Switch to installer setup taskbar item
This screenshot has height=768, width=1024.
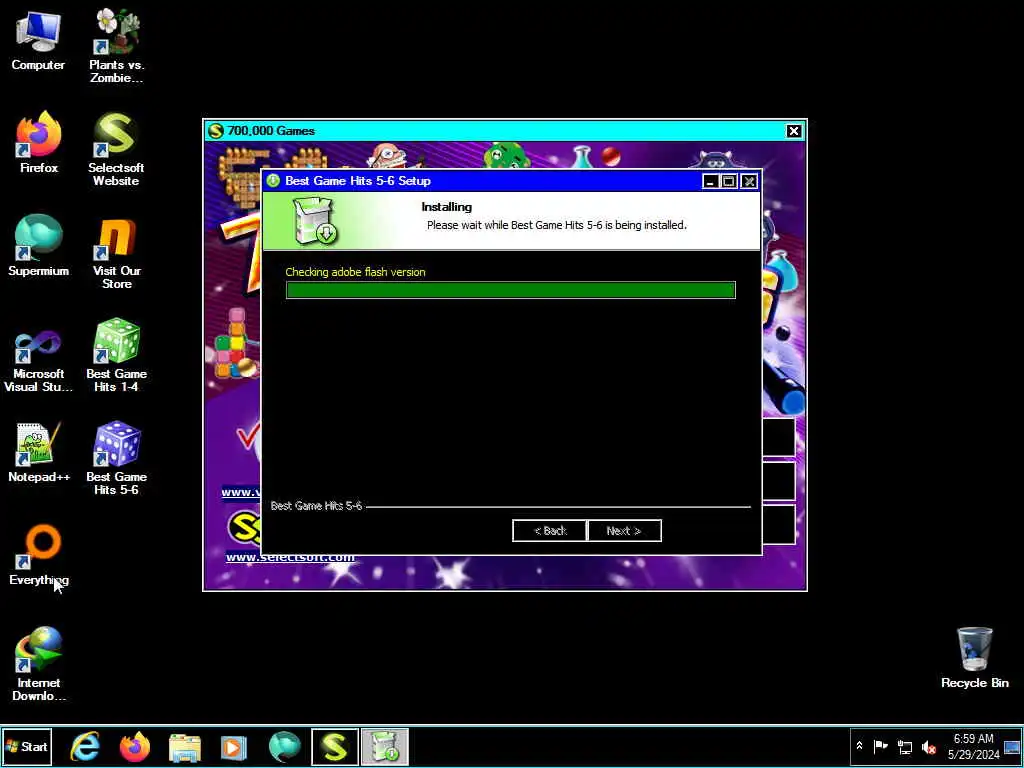[385, 746]
